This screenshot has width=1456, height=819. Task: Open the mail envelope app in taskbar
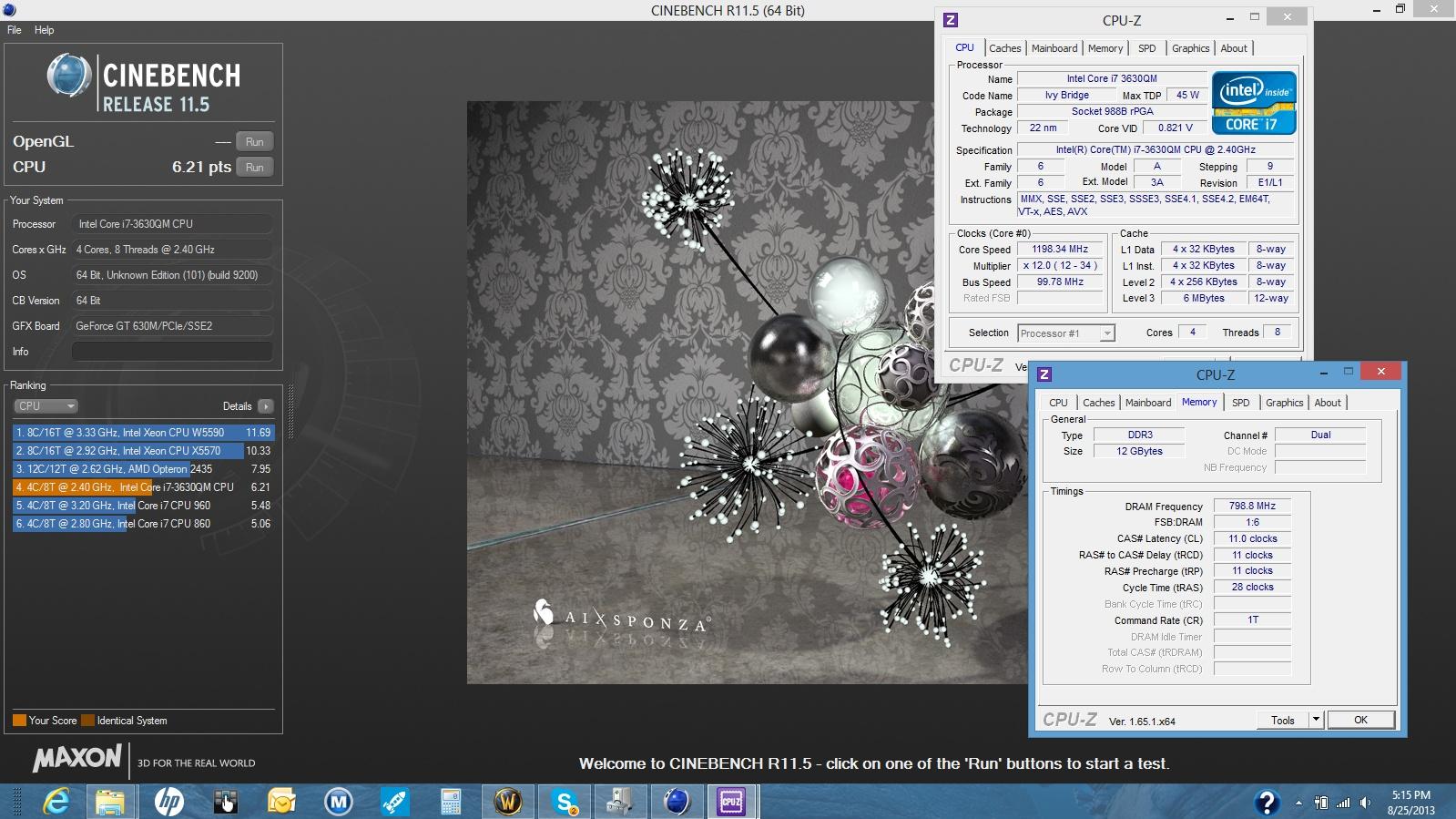281,802
